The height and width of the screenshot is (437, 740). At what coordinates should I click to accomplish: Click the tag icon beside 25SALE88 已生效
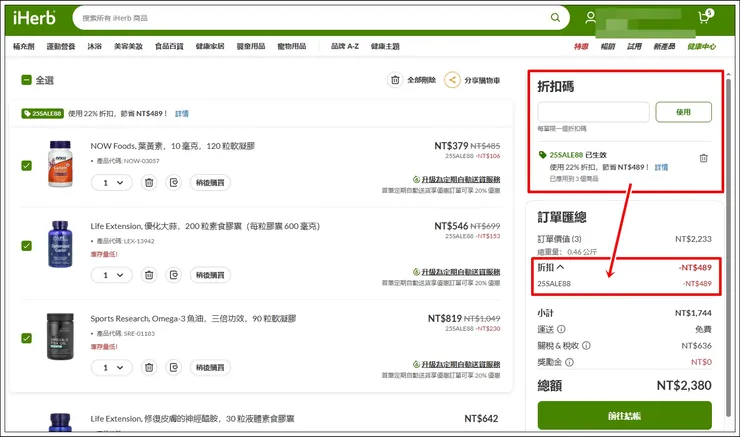543,155
